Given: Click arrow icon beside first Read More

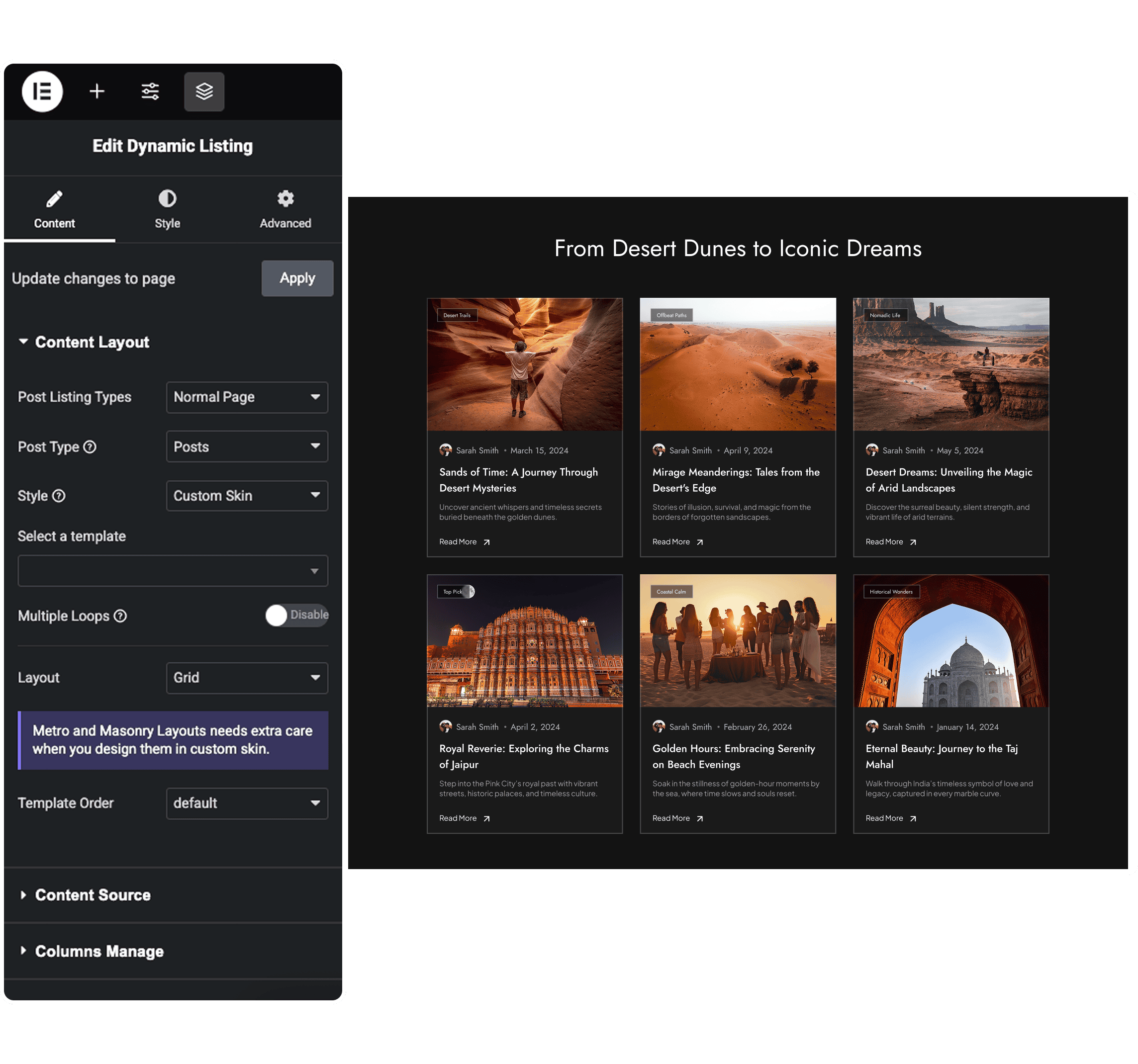Looking at the screenshot, I should tap(486, 542).
